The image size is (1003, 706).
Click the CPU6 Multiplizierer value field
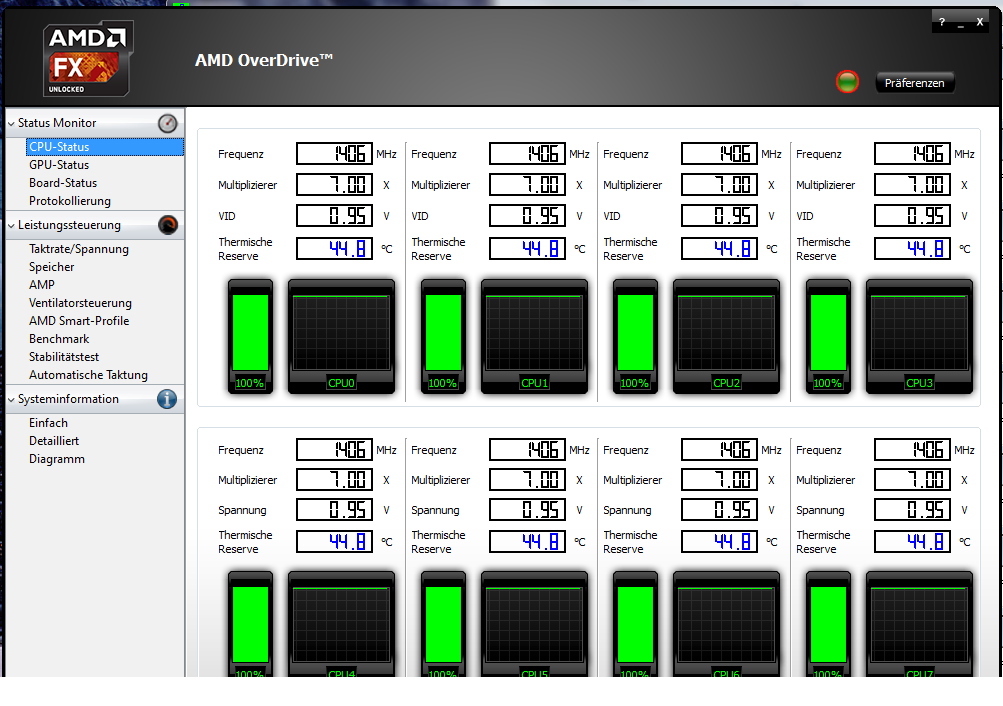point(720,480)
